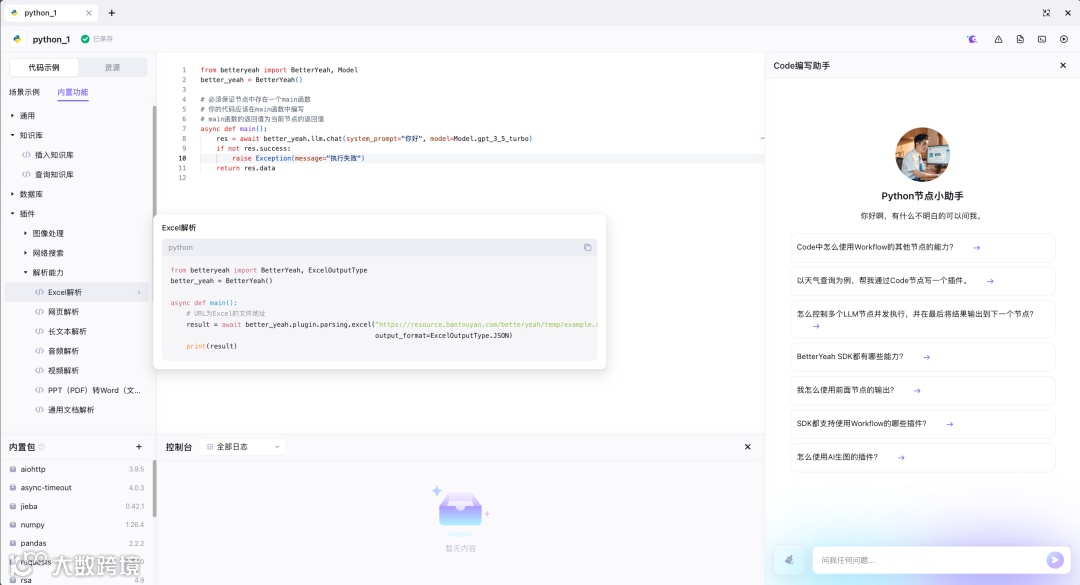Select jieba package row
The height and width of the screenshot is (585, 1080).
pyautogui.click(x=77, y=506)
